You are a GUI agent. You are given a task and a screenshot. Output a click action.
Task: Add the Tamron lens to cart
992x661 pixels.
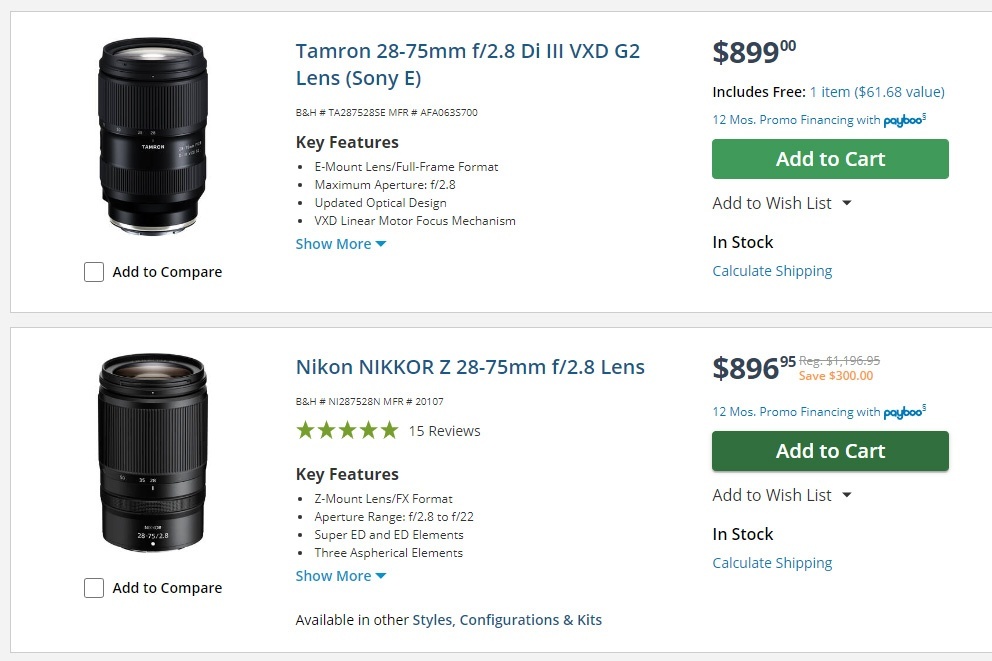tap(830, 159)
